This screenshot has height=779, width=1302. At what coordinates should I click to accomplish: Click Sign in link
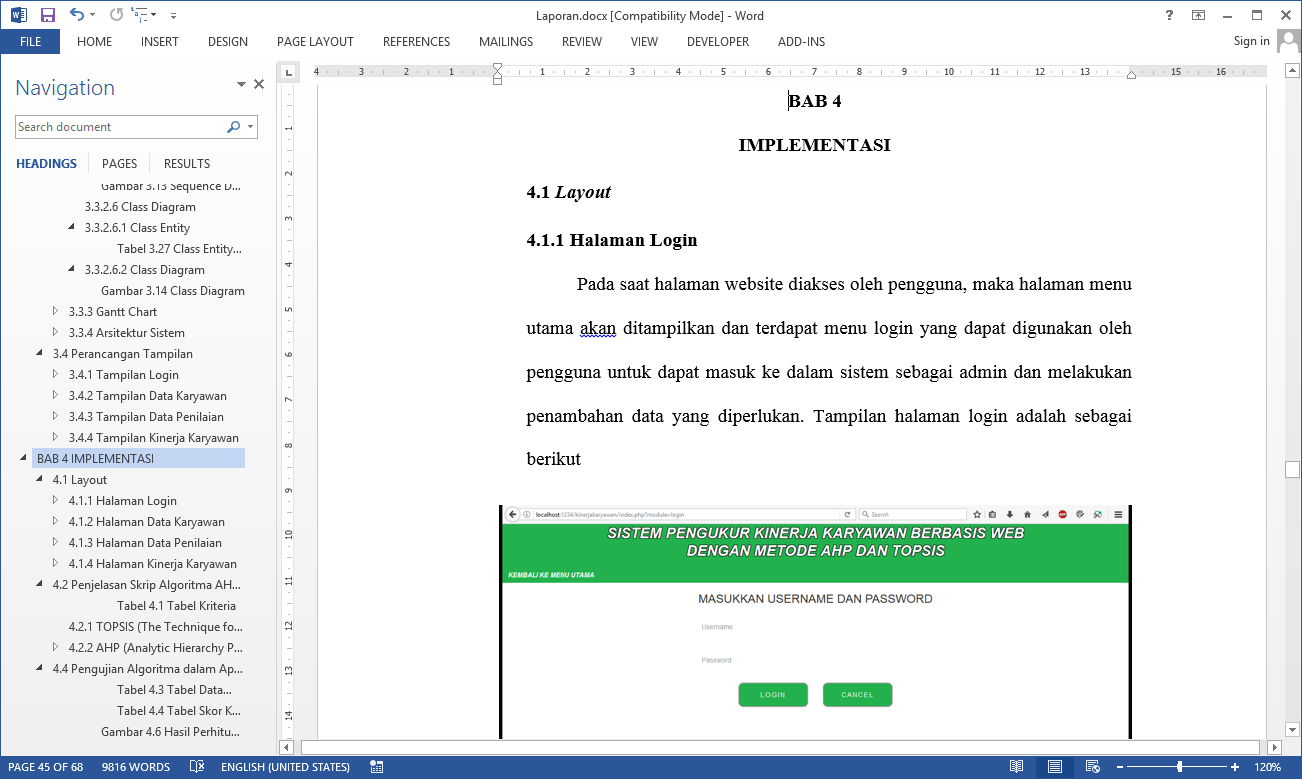pos(1251,41)
